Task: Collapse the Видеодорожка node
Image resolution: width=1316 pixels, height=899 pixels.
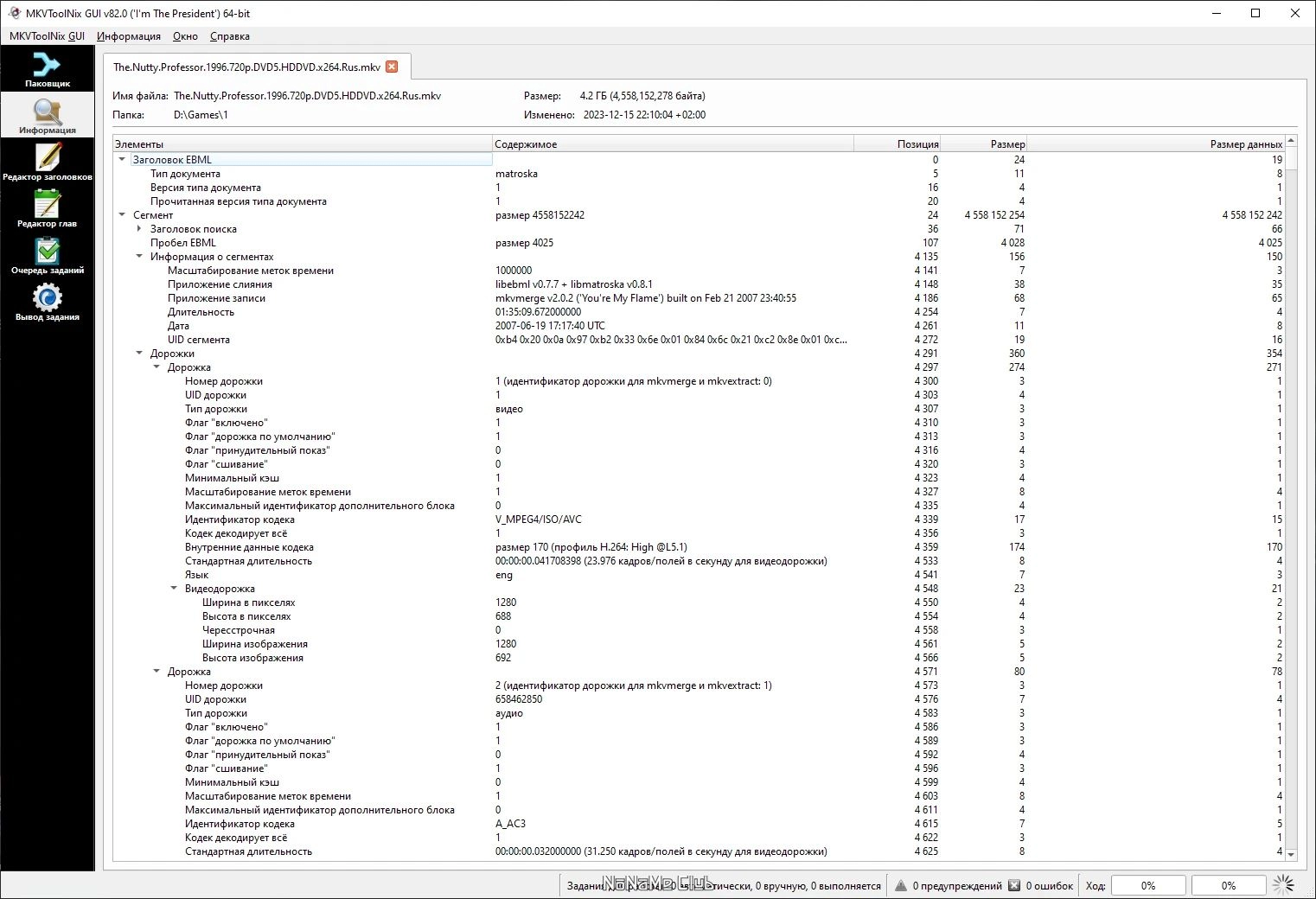Action: [x=174, y=588]
